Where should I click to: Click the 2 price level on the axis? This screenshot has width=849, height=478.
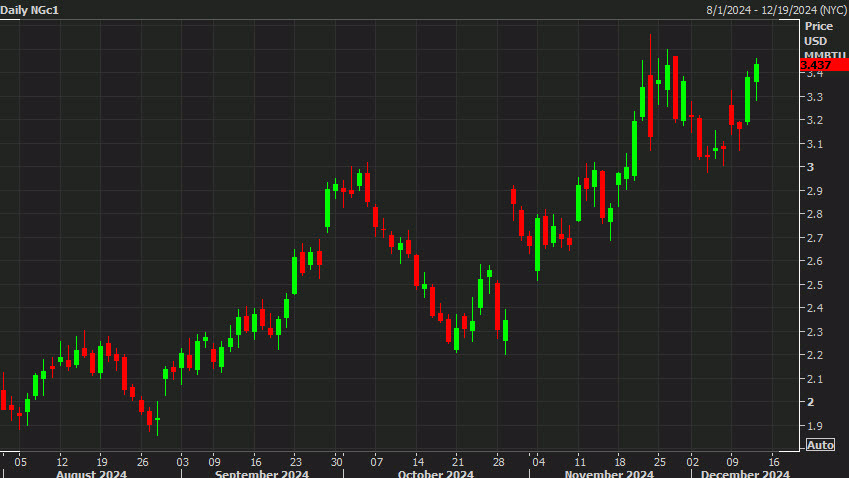[808, 402]
